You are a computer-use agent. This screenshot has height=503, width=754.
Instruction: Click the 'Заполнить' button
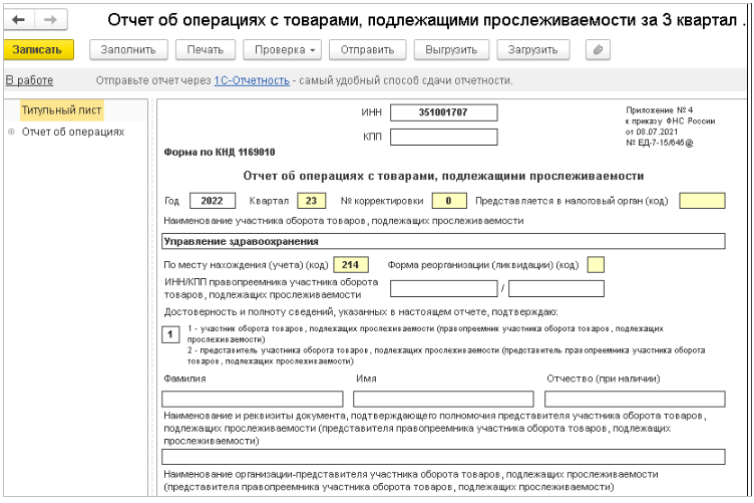pos(128,49)
